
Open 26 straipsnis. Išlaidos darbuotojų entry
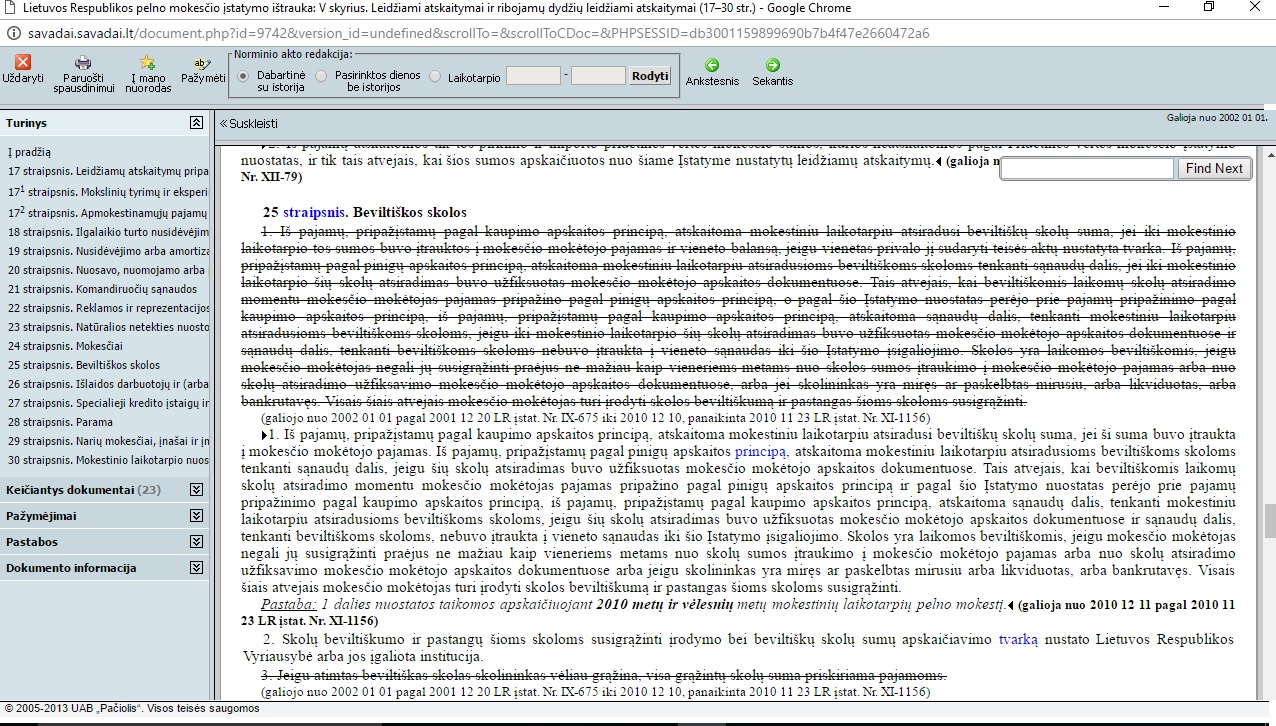108,384
